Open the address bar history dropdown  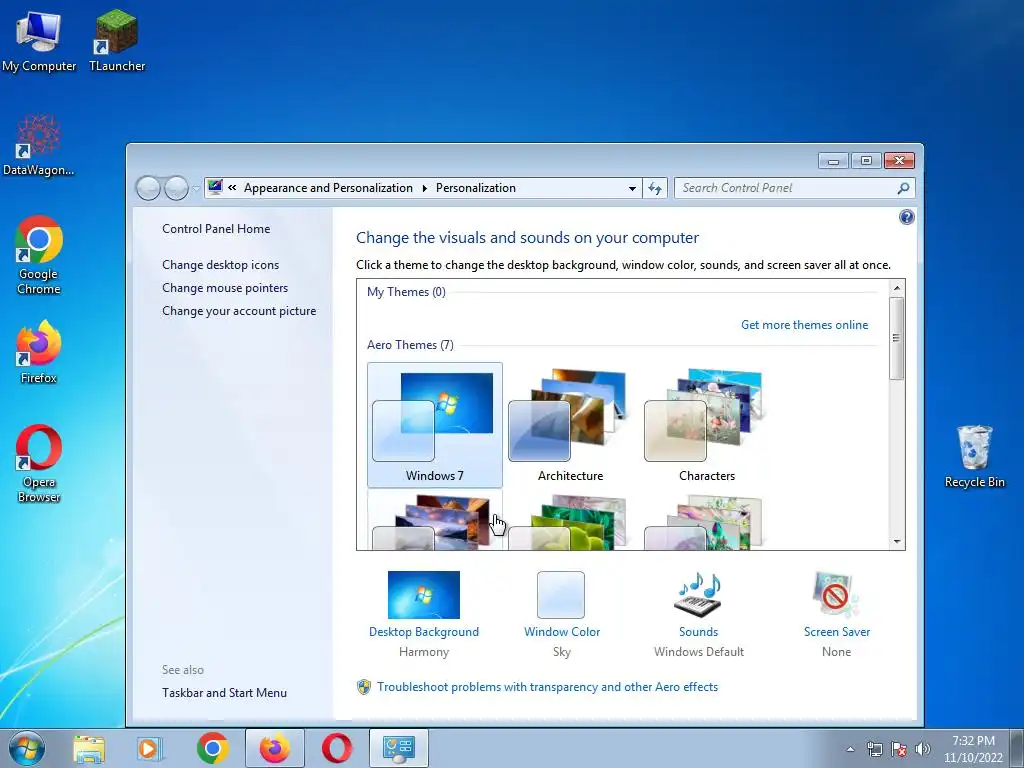(x=632, y=188)
